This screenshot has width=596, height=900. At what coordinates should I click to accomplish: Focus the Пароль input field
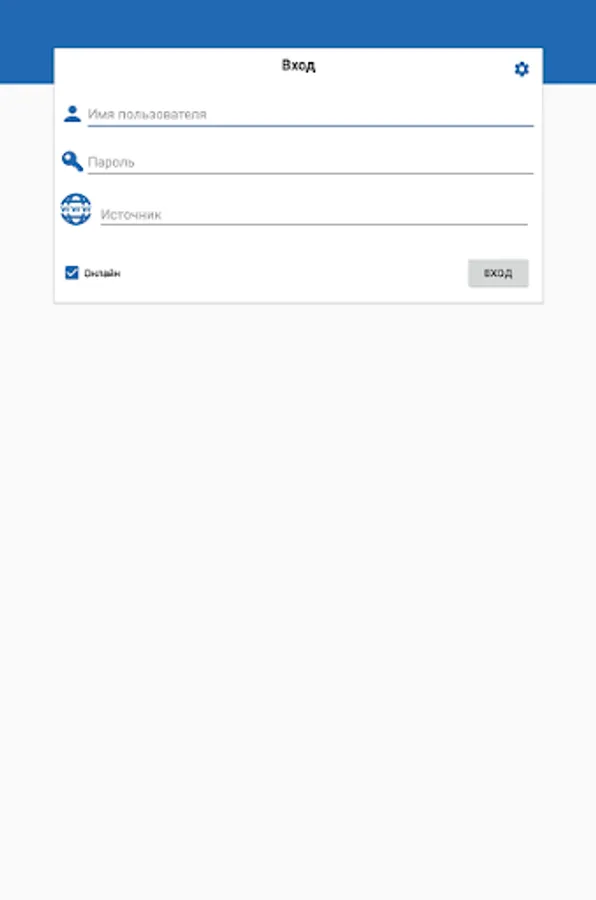tap(310, 162)
